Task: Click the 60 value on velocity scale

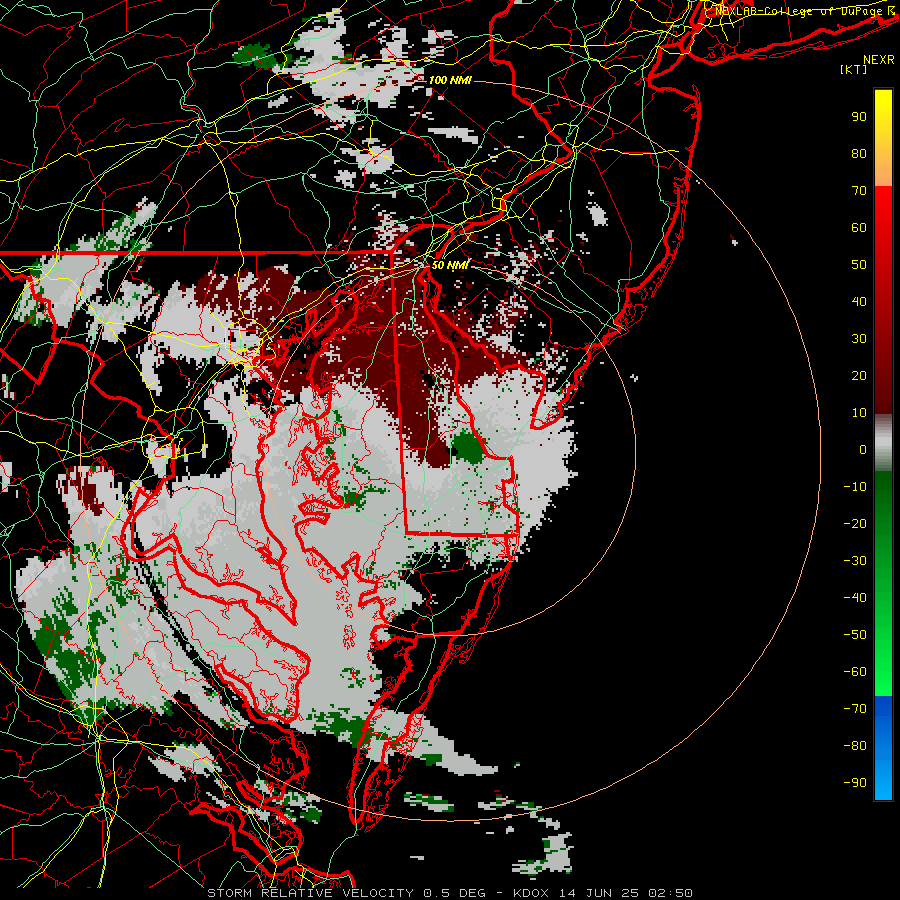Action: [x=859, y=227]
